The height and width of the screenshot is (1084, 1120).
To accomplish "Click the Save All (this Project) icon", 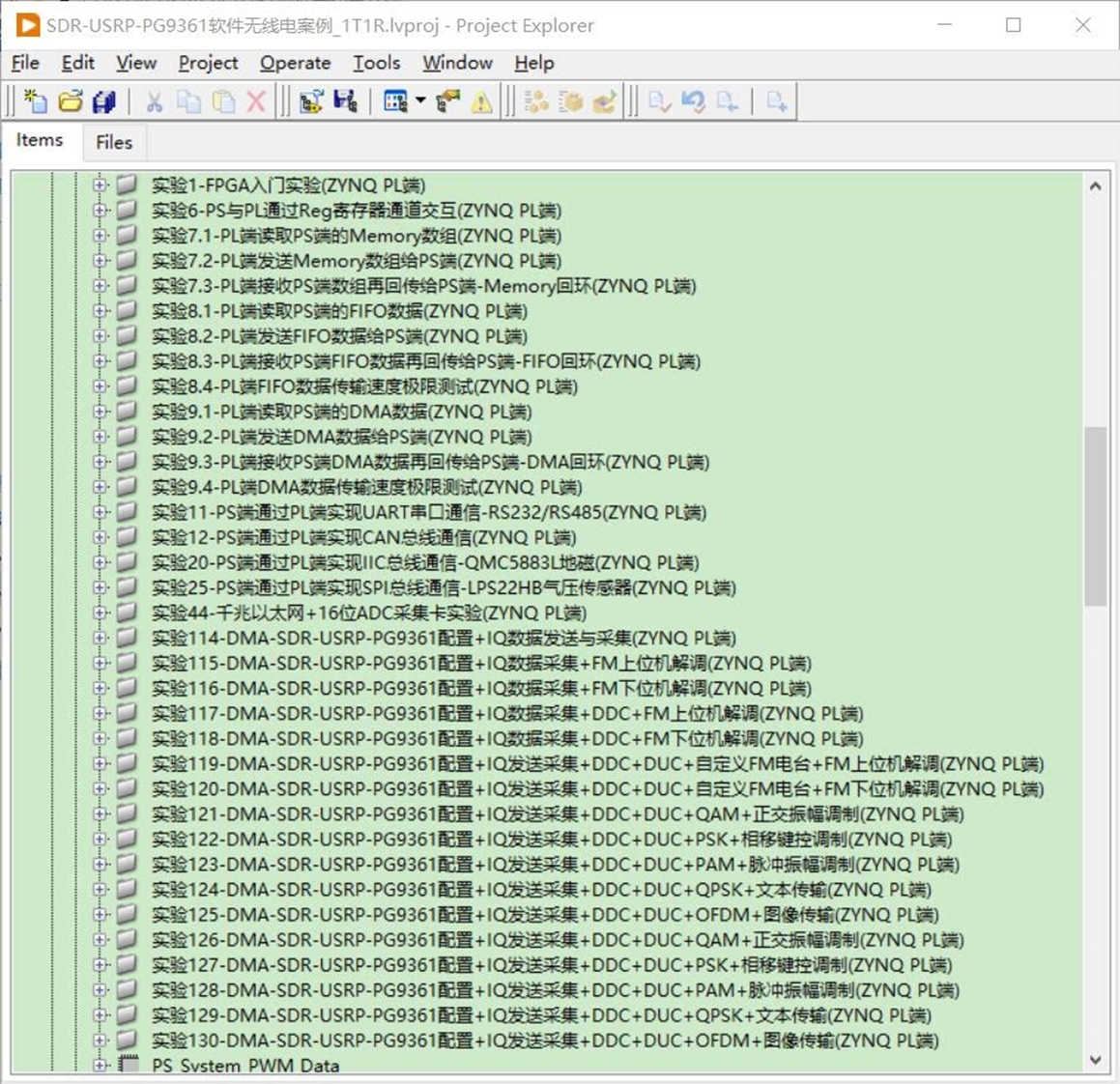I will click(x=346, y=101).
